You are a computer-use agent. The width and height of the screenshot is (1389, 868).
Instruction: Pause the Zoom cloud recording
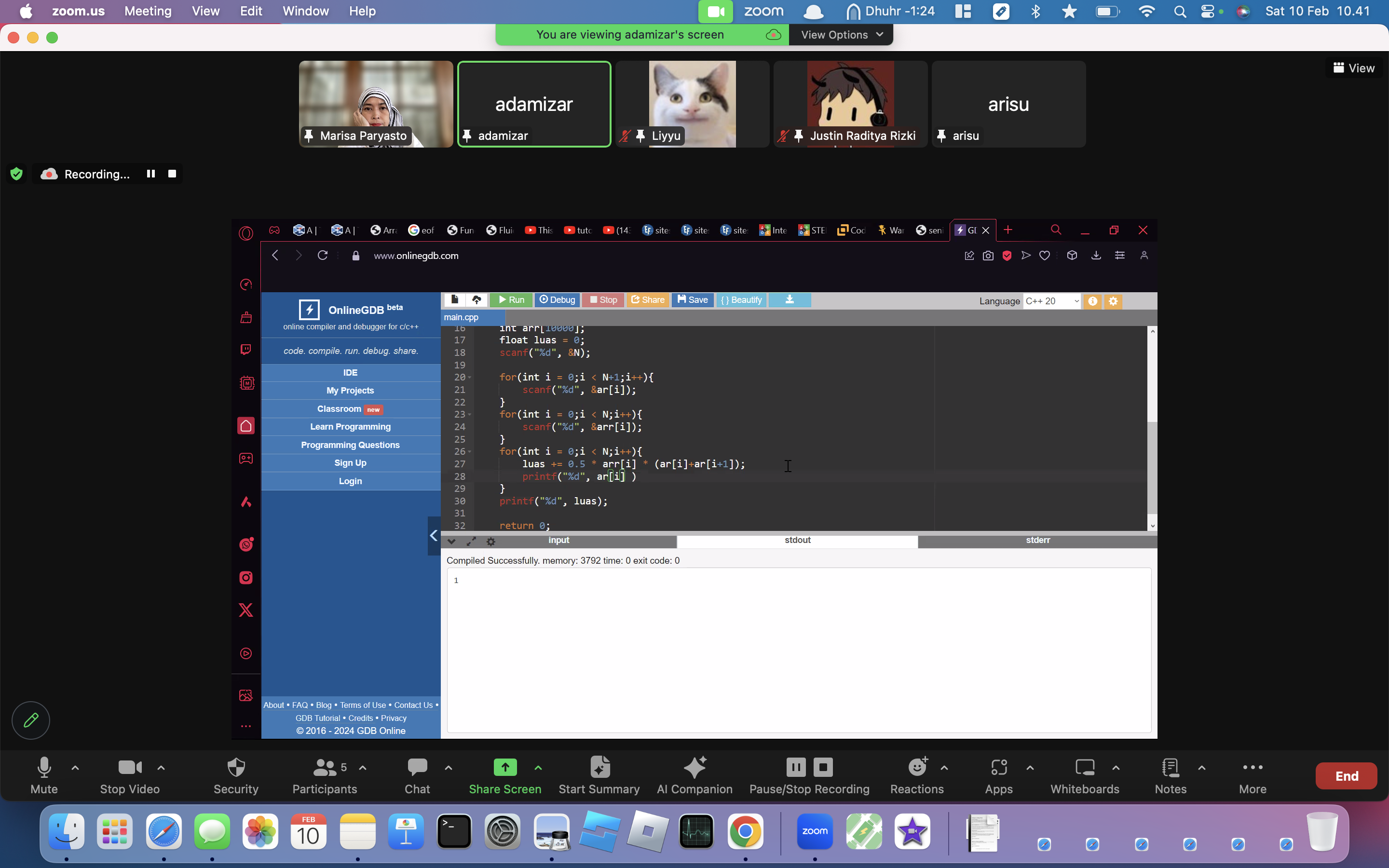(150, 174)
